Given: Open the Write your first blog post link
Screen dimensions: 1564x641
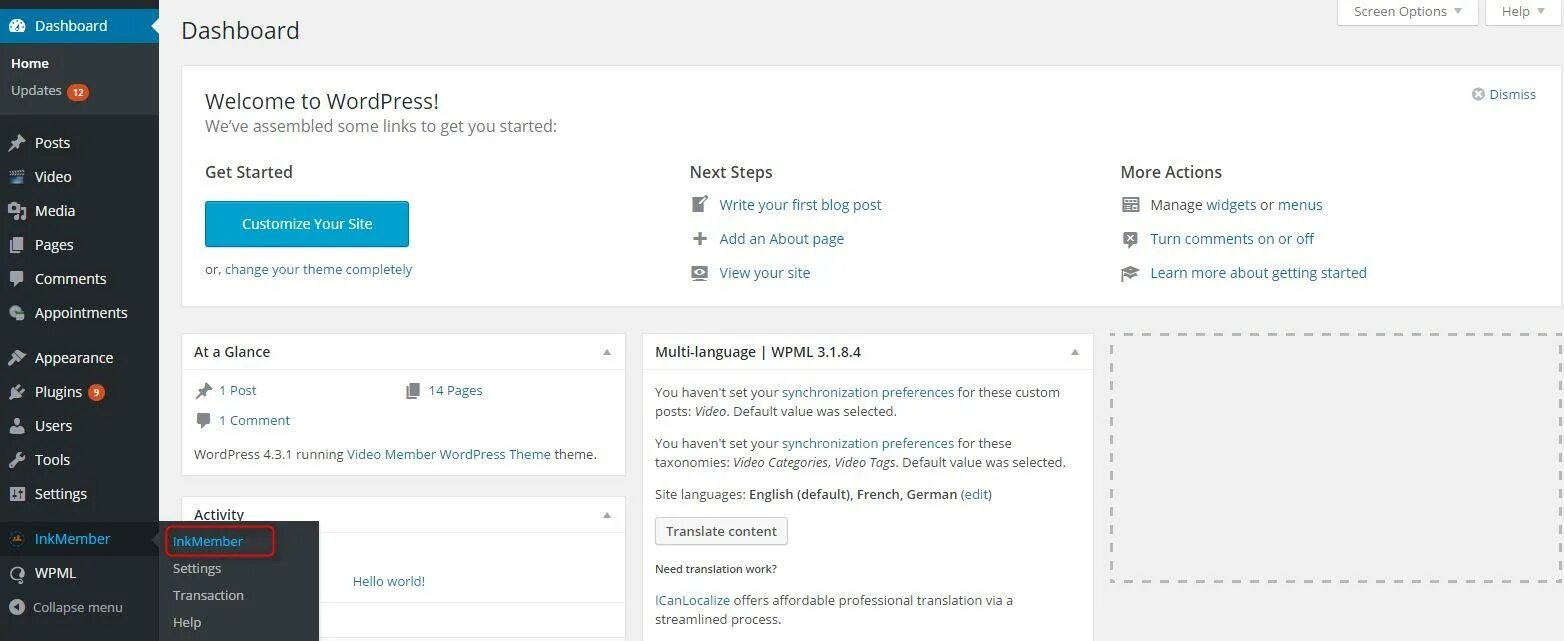Looking at the screenshot, I should 800,205.
